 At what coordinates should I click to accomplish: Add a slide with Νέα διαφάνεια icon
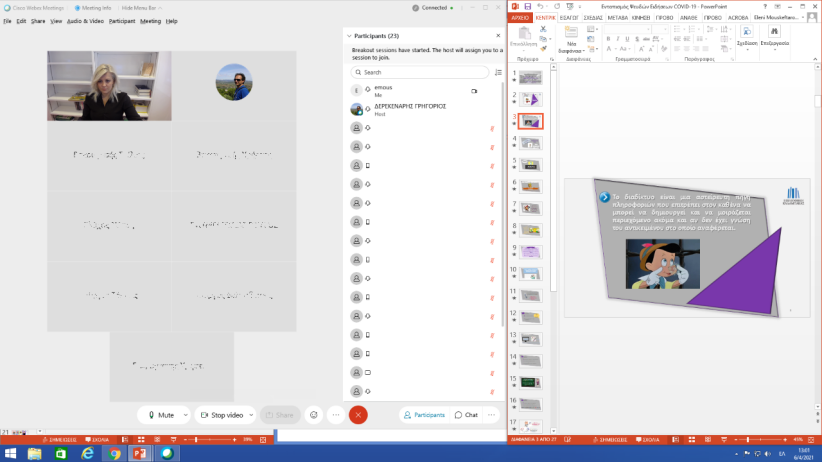click(571, 33)
